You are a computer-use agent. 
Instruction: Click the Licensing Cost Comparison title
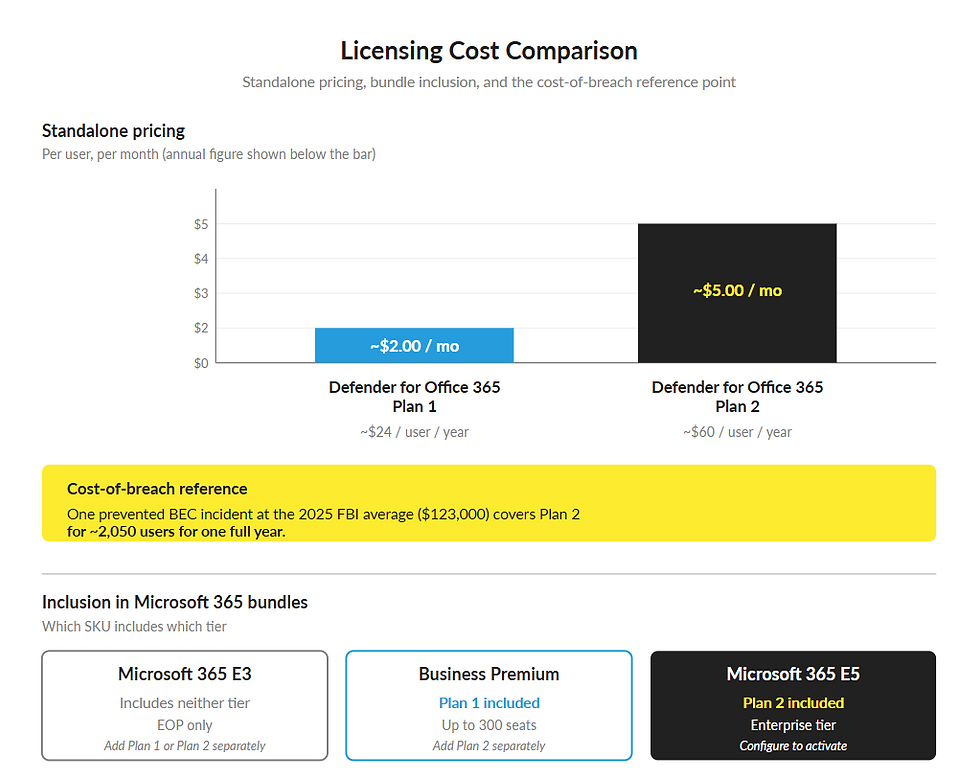tap(489, 51)
